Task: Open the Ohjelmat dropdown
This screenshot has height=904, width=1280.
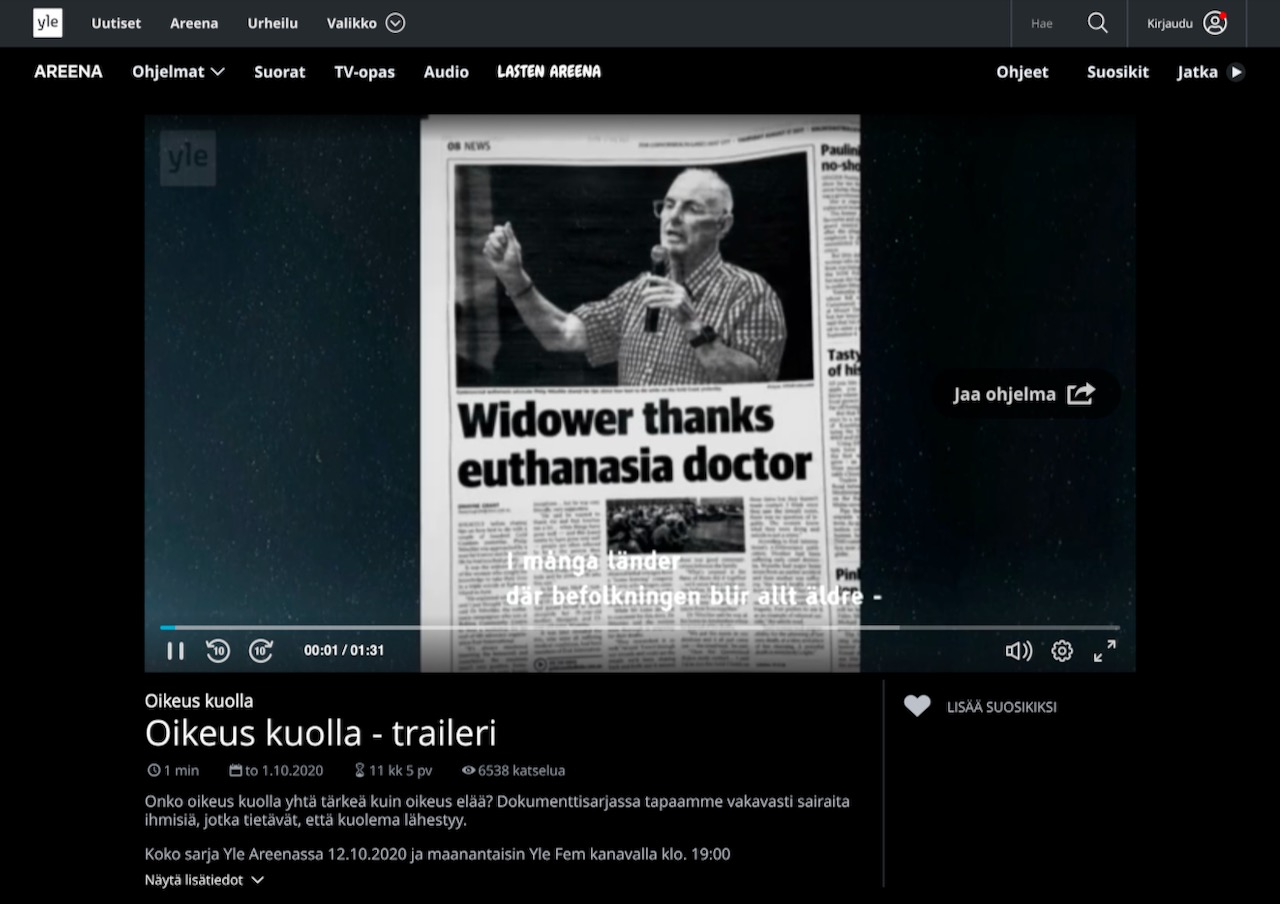Action: click(x=178, y=72)
